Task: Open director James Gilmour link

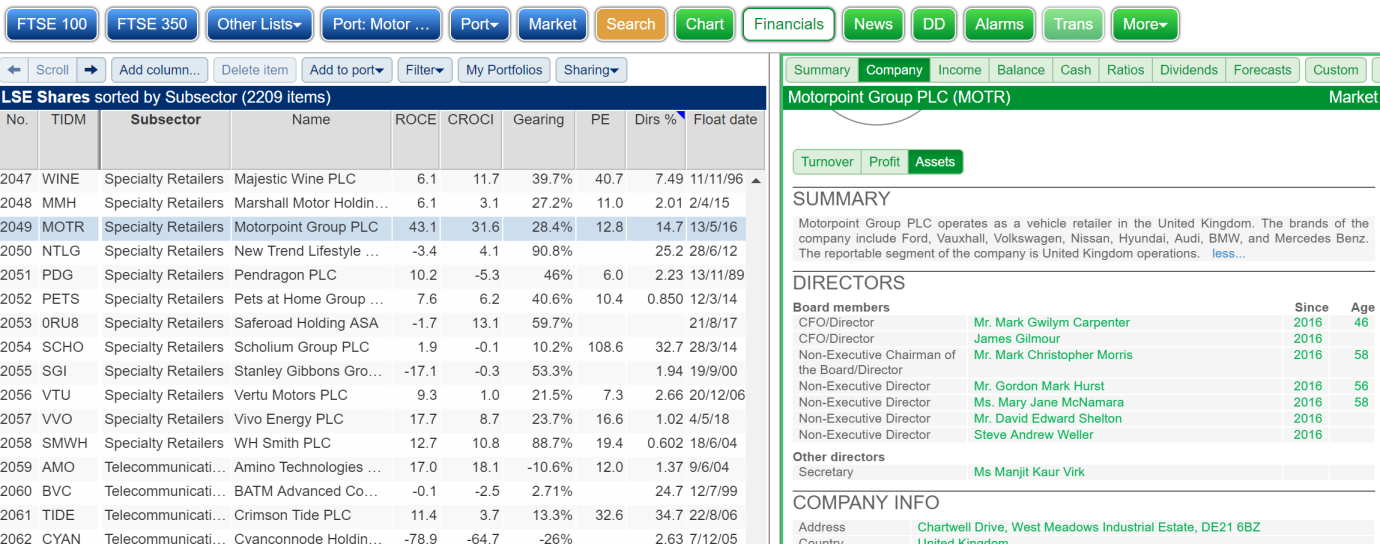Action: pyautogui.click(x=1016, y=339)
